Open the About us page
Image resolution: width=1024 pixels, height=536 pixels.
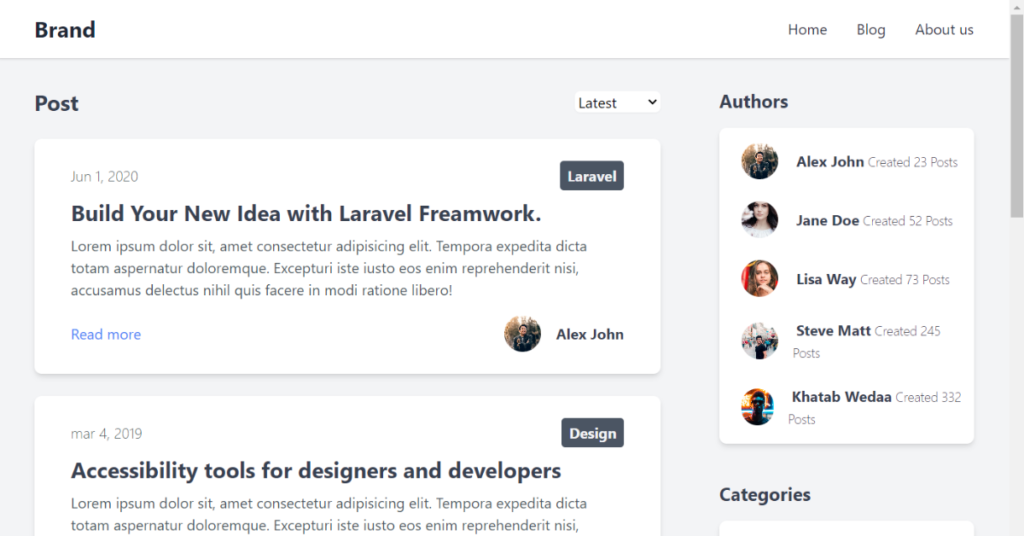click(944, 30)
